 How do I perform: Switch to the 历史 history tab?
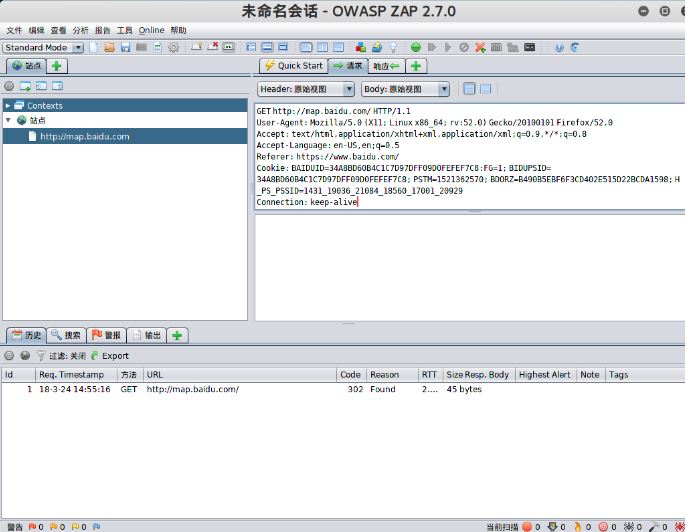[26, 335]
